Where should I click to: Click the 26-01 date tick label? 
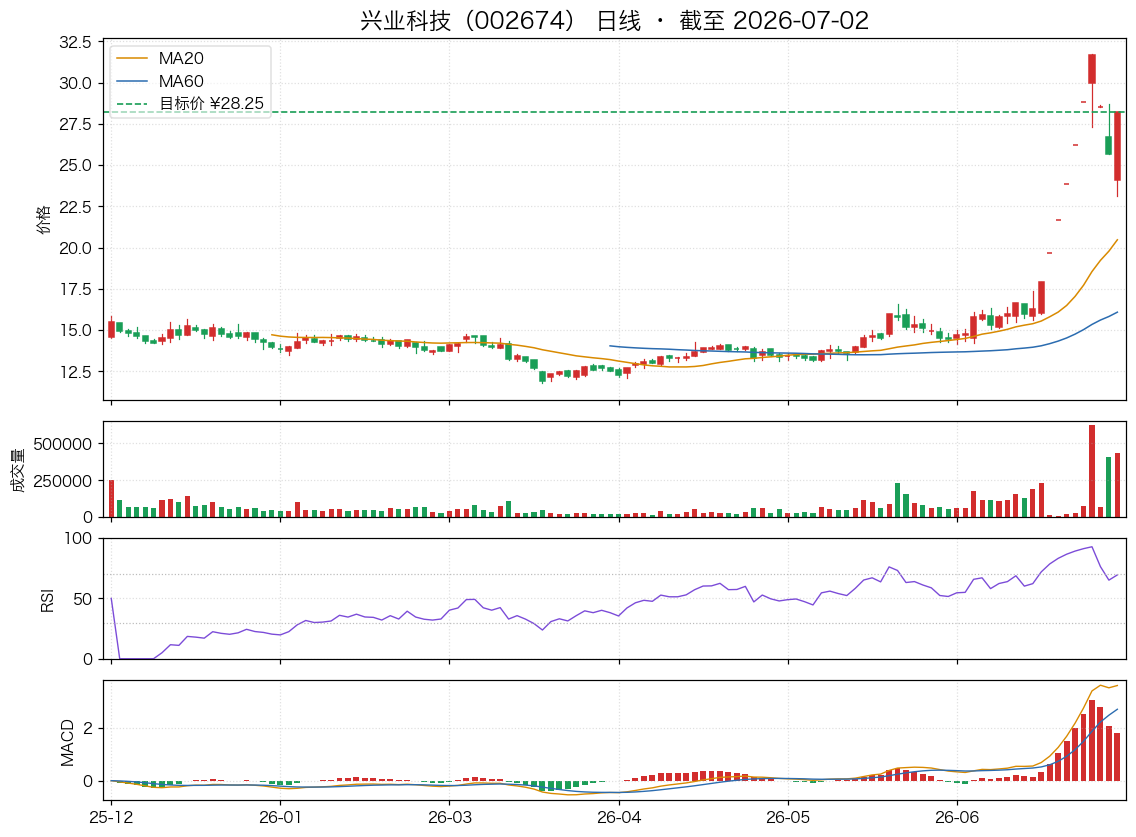click(x=280, y=817)
